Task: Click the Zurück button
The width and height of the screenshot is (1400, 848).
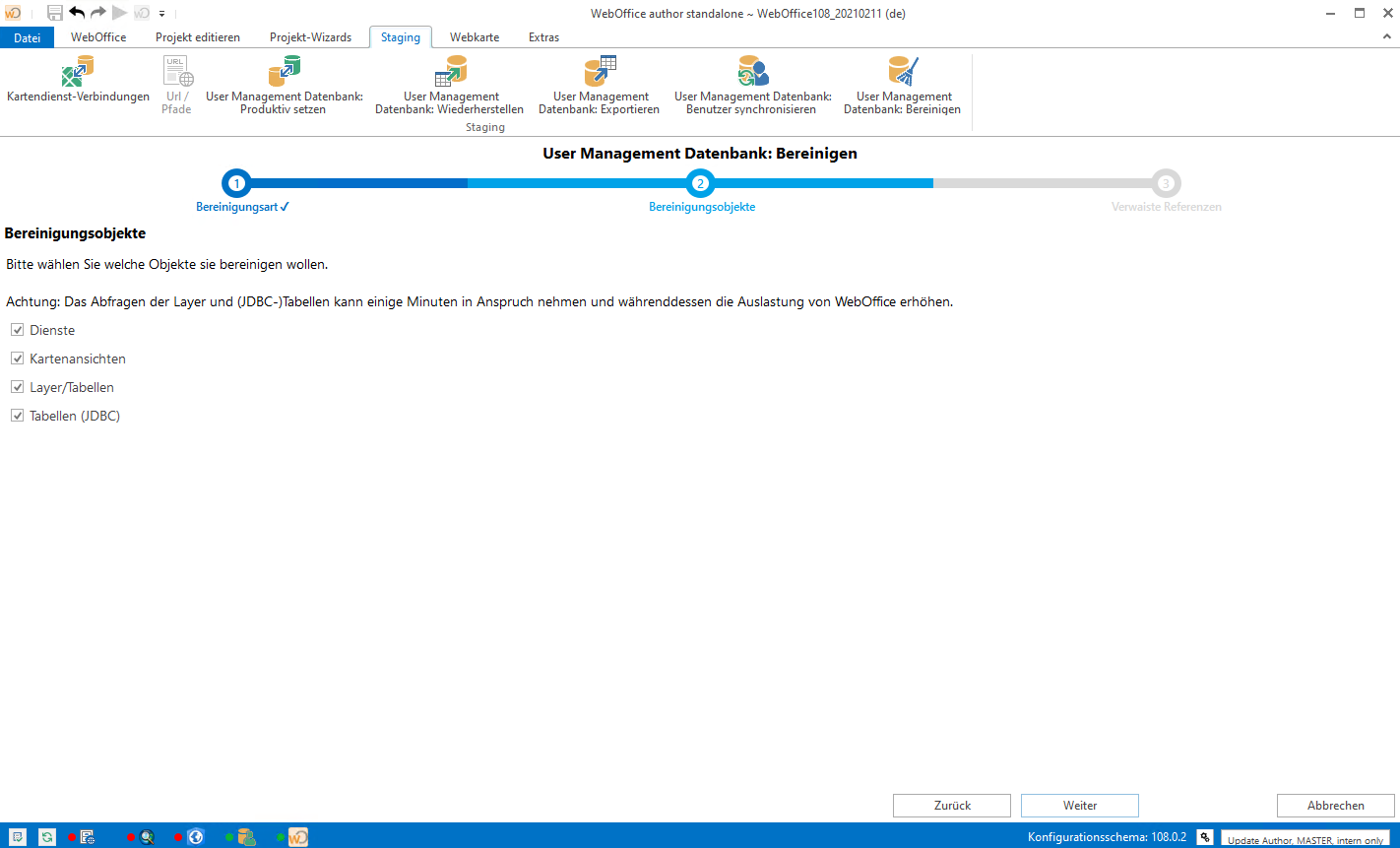Action: point(952,806)
